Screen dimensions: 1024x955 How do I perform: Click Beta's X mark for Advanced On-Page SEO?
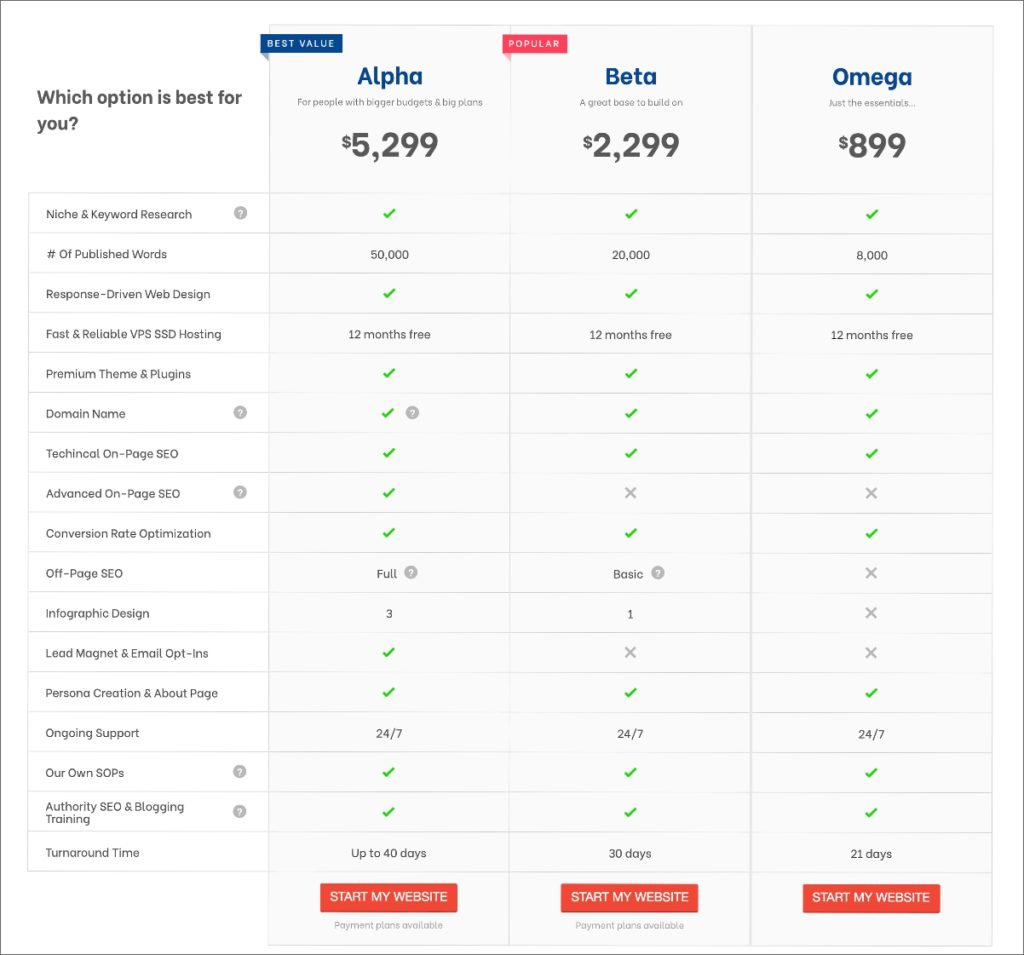630,493
